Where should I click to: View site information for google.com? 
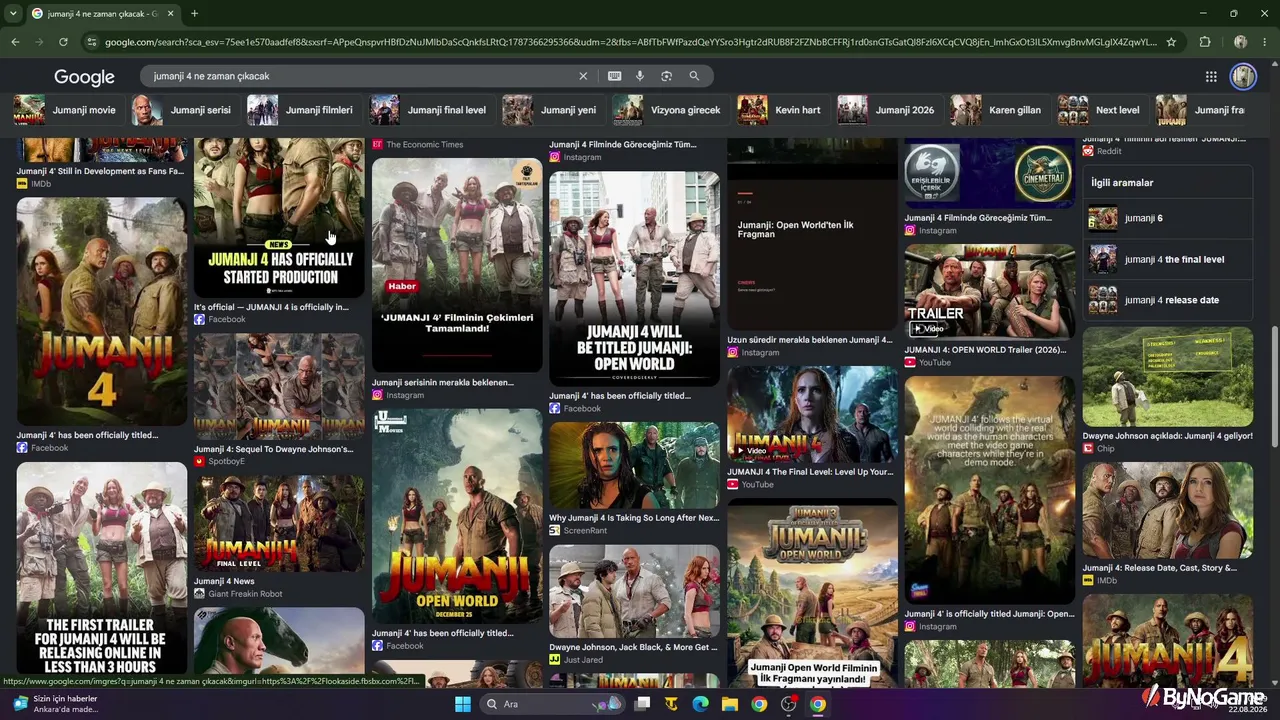92,42
